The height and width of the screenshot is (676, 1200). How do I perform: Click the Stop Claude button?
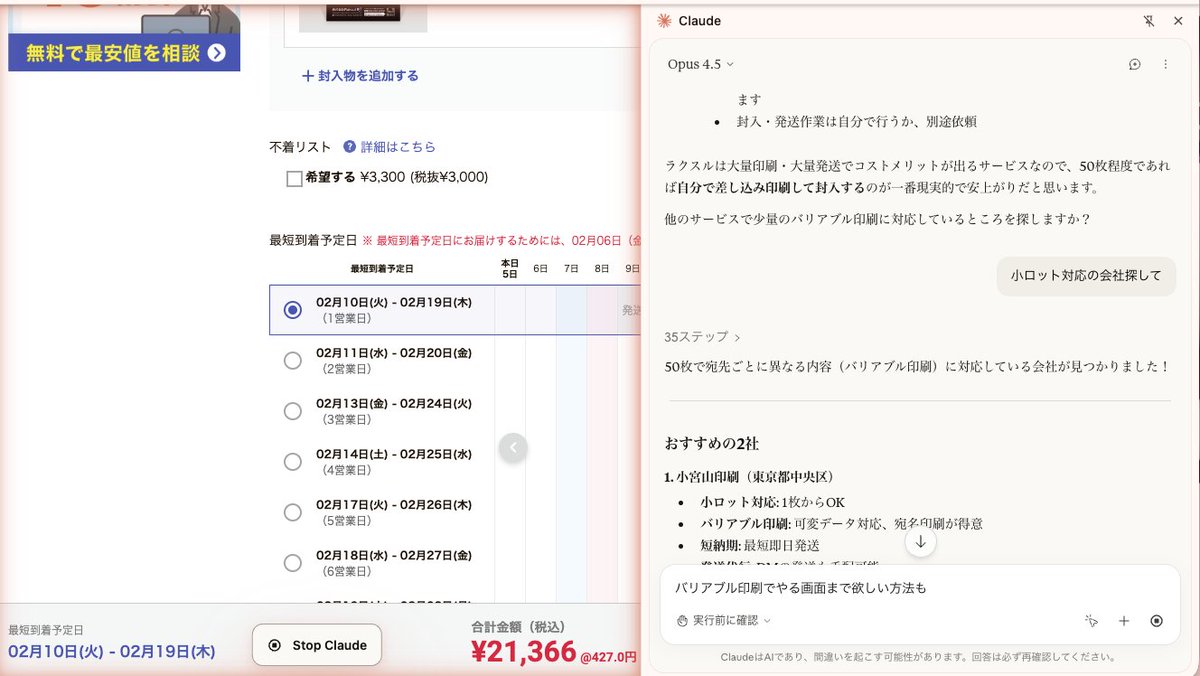pyautogui.click(x=318, y=645)
